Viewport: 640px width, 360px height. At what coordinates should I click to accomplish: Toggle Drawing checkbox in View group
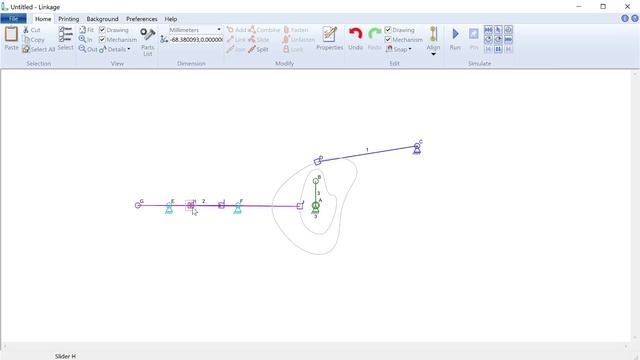click(x=114, y=30)
